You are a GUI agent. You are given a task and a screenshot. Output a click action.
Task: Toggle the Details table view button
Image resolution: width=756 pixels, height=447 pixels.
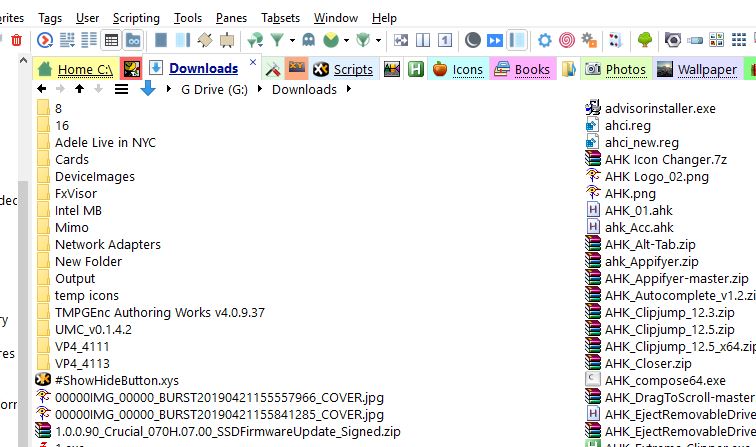point(111,40)
